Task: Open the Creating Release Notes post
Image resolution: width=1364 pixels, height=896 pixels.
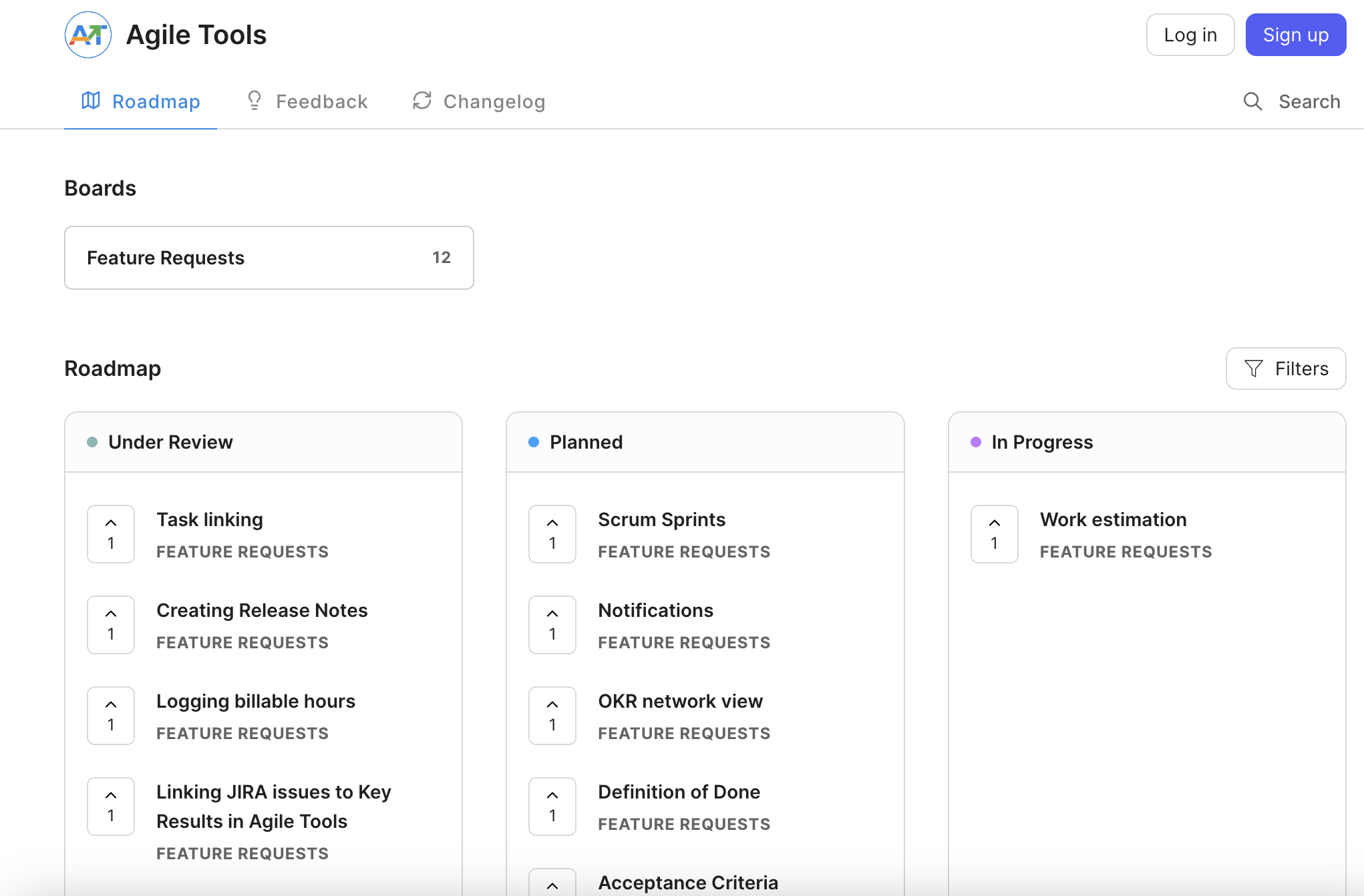Action: tap(262, 610)
